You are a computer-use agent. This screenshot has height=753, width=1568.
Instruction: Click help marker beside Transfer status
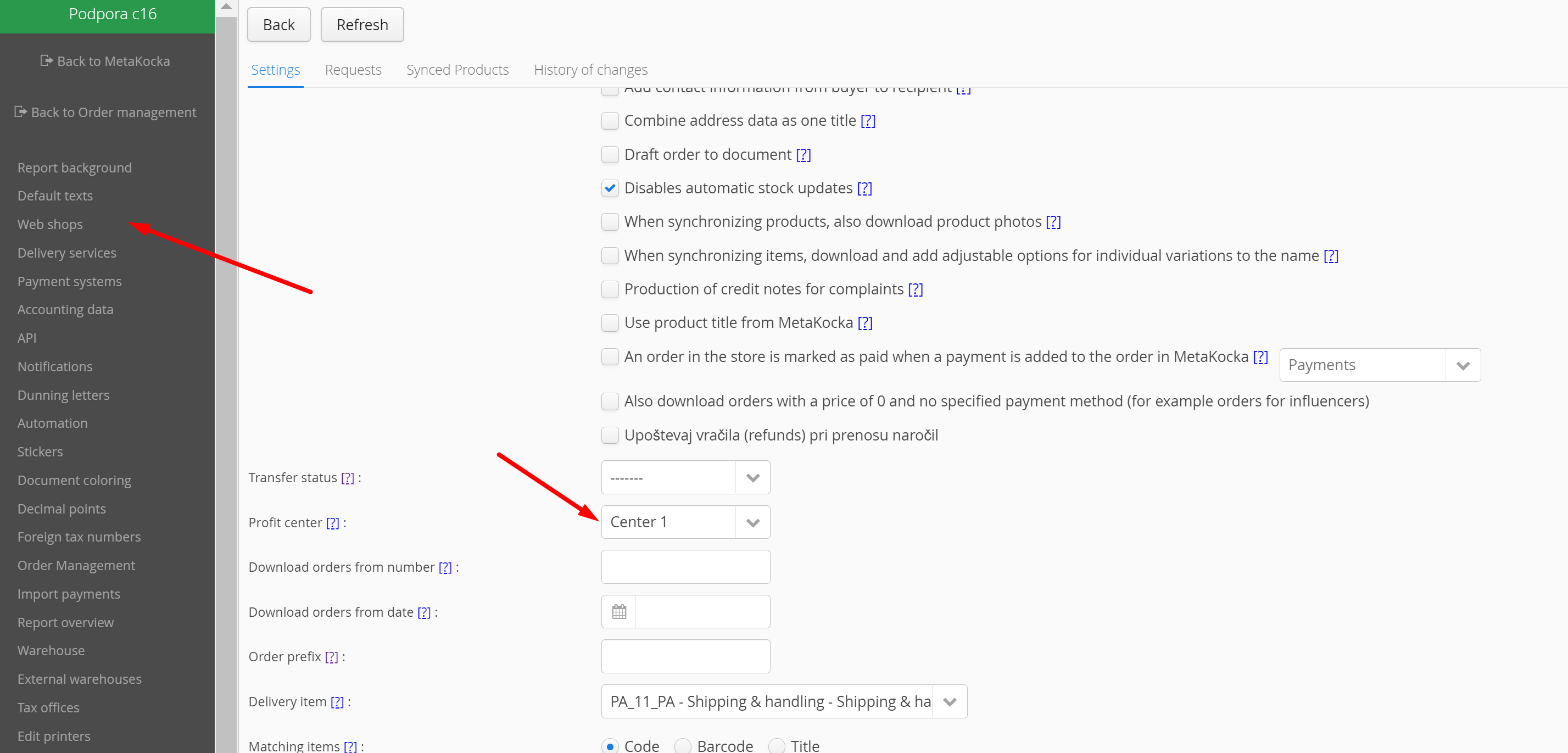click(347, 478)
